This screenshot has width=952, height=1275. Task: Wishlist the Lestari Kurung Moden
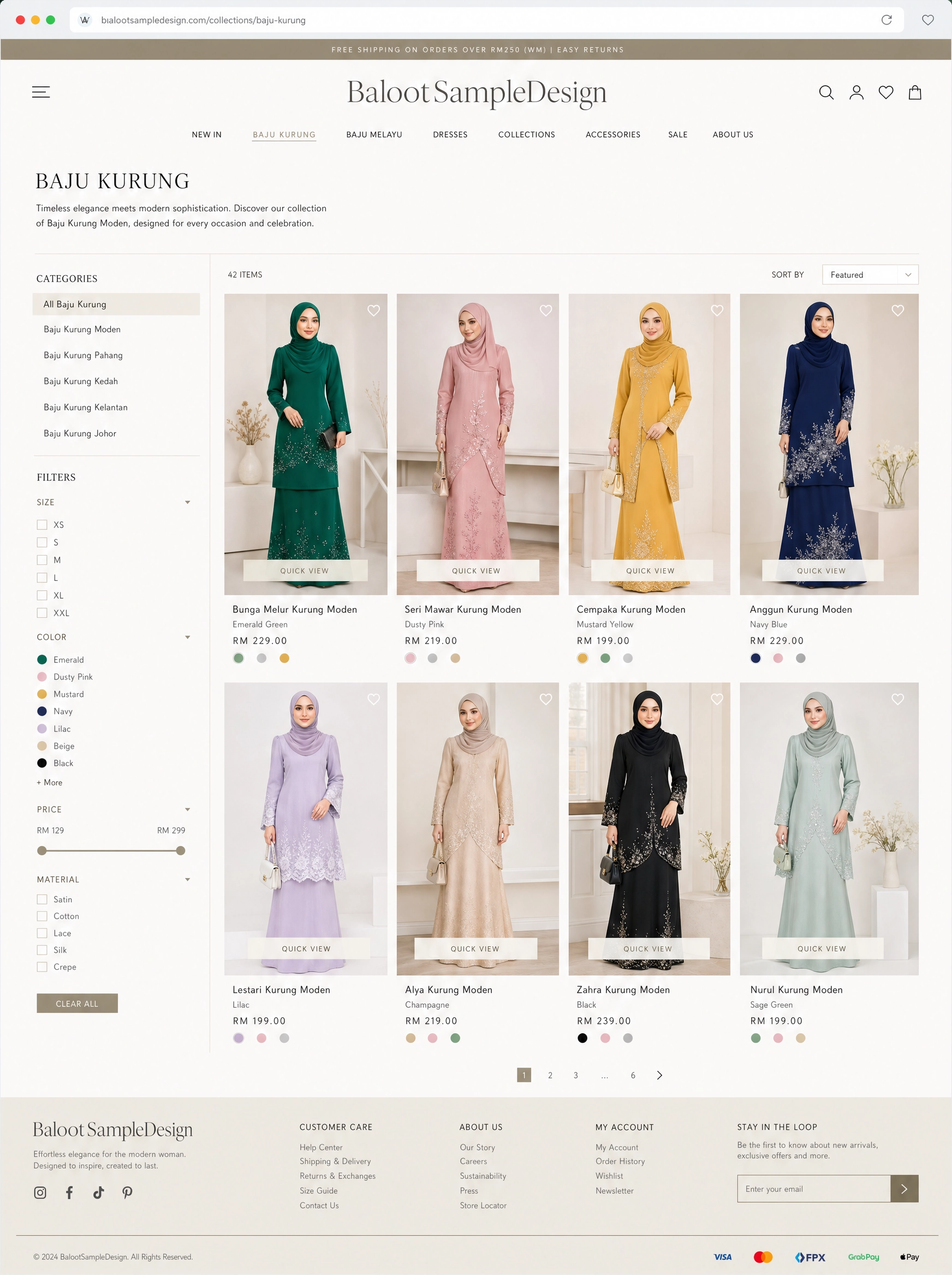373,699
